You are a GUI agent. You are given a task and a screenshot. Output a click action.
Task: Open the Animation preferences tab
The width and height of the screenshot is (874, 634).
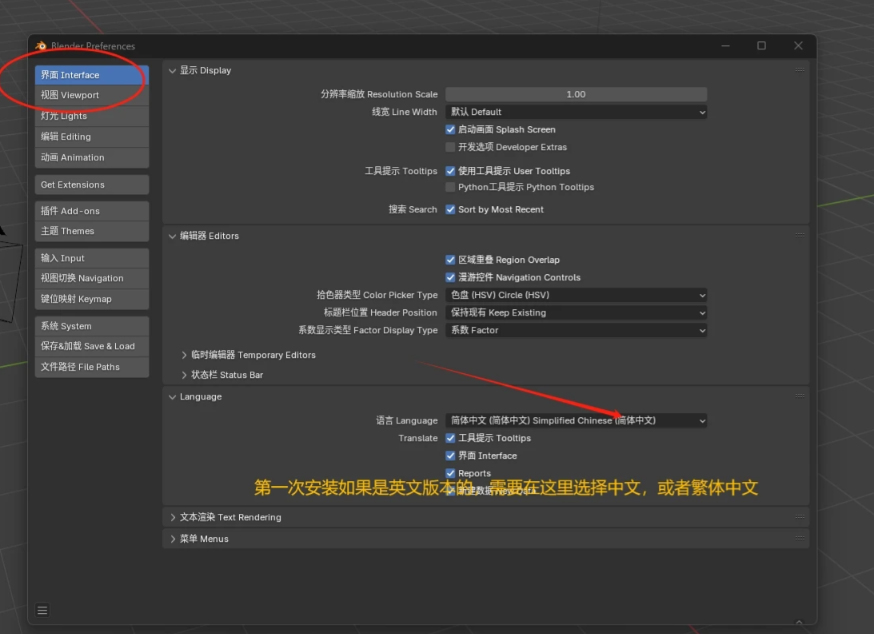tap(92, 158)
